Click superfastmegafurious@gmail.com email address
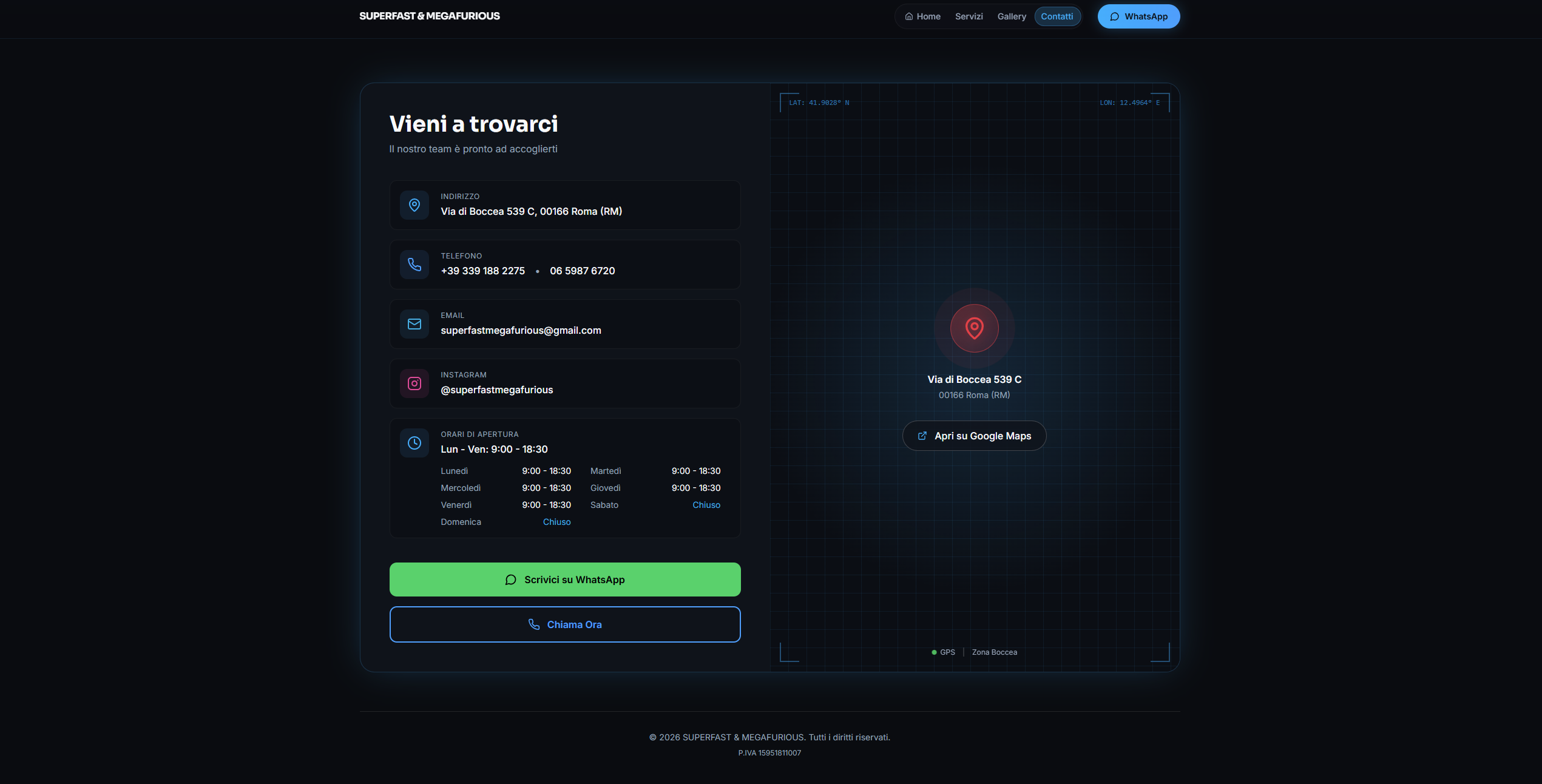Image resolution: width=1542 pixels, height=784 pixels. point(521,330)
